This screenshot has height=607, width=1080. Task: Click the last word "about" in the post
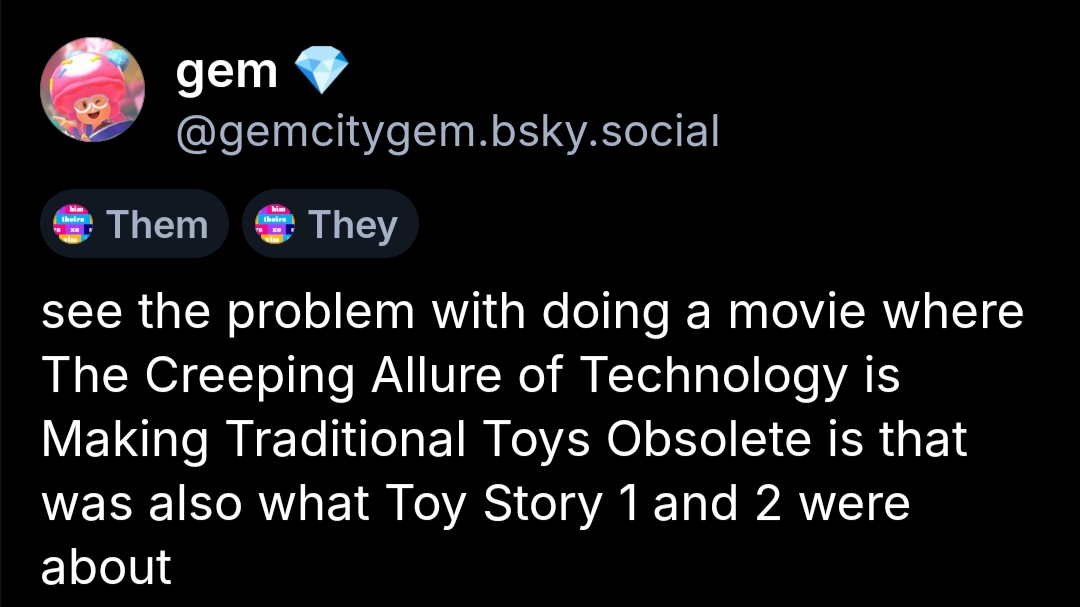coord(106,565)
